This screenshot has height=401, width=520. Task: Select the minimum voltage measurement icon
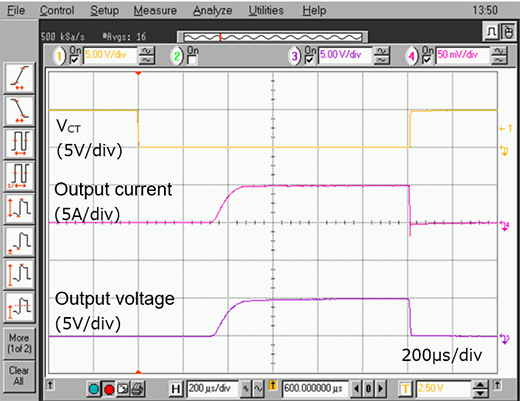19,241
